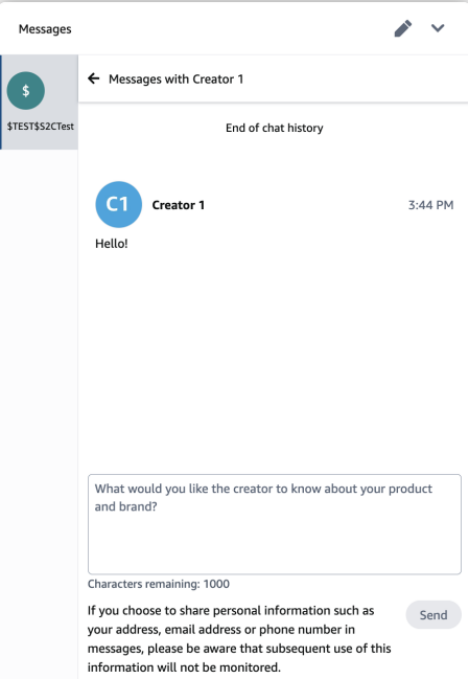Image resolution: width=470 pixels, height=679 pixels.
Task: Click the Send button
Action: click(x=433, y=615)
